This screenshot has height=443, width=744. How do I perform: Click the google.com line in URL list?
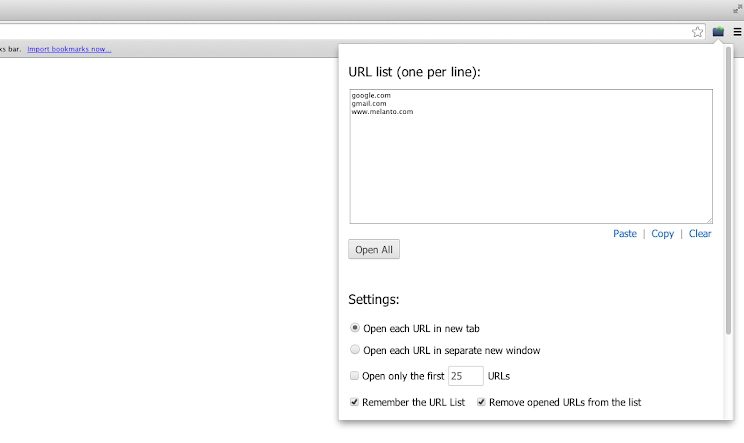[x=371, y=95]
